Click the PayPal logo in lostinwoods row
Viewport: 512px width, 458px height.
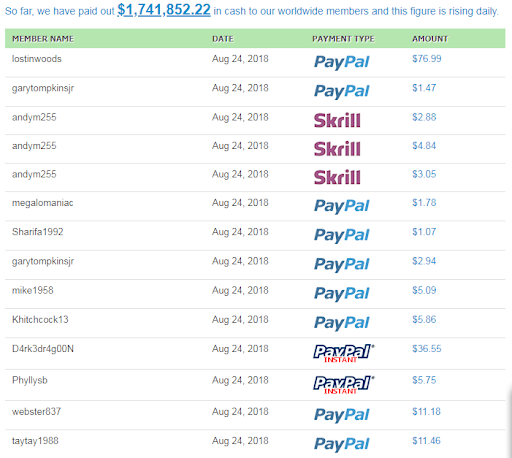(x=342, y=62)
